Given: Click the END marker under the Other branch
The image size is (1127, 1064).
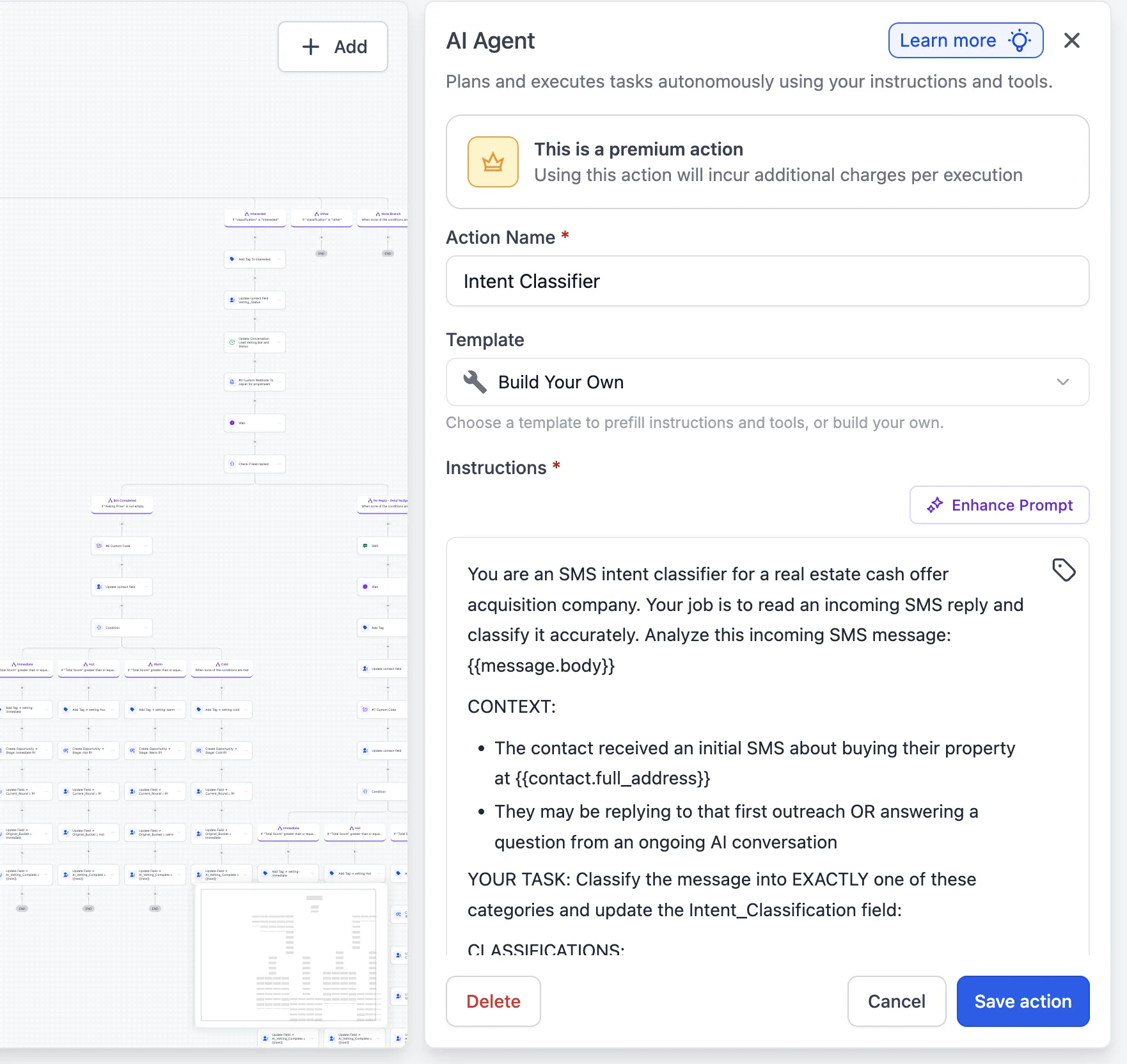Looking at the screenshot, I should coord(321,253).
